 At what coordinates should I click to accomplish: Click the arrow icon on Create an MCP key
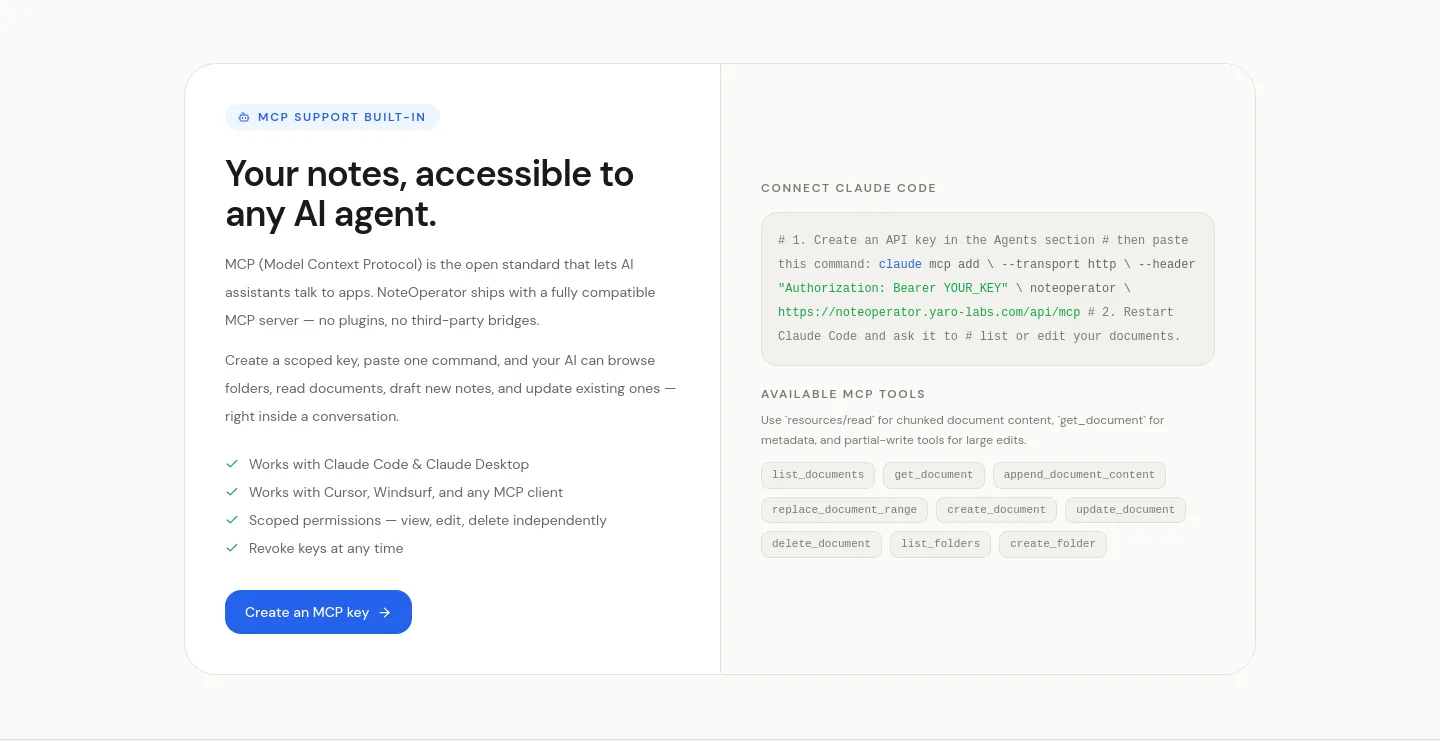[385, 612]
